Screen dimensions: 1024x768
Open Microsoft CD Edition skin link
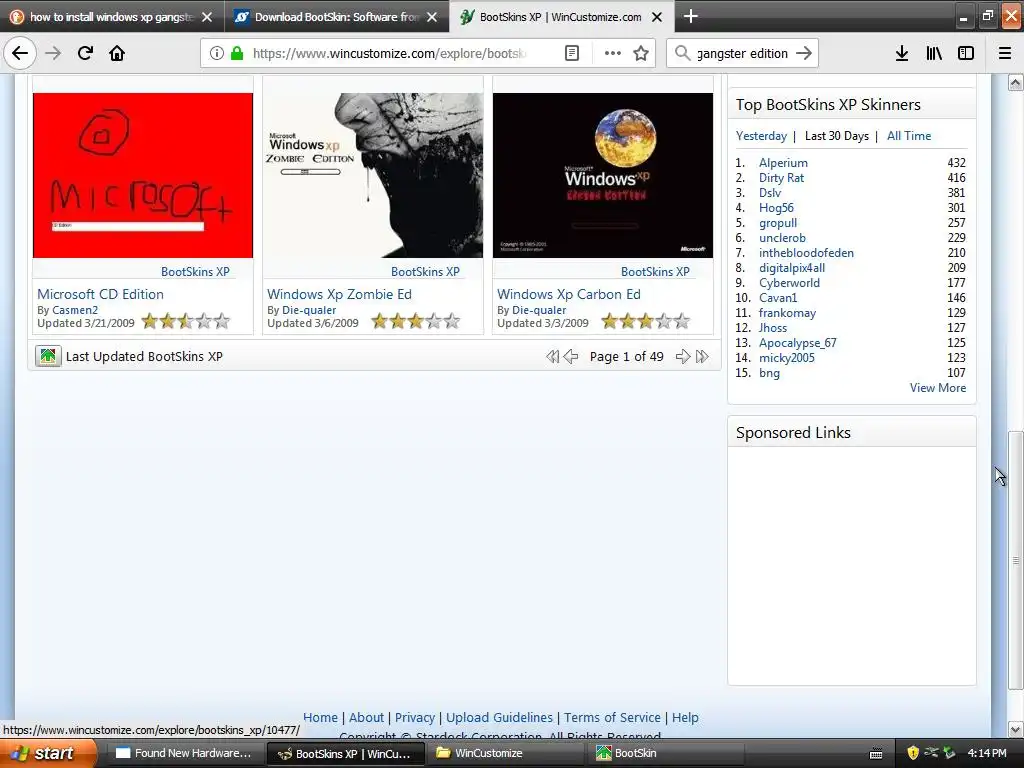click(101, 294)
